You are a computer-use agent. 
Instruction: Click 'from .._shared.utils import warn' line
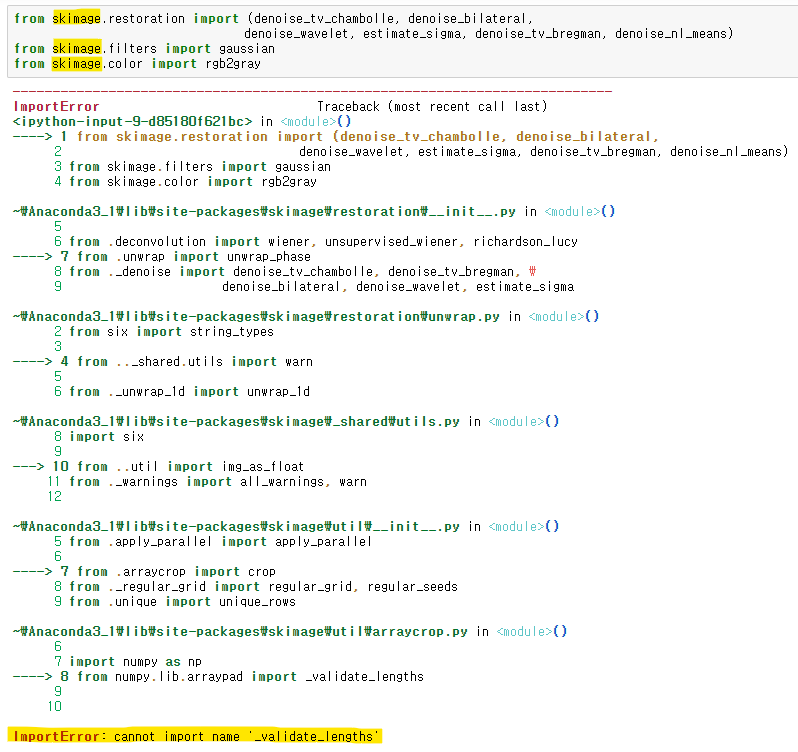[194, 362]
